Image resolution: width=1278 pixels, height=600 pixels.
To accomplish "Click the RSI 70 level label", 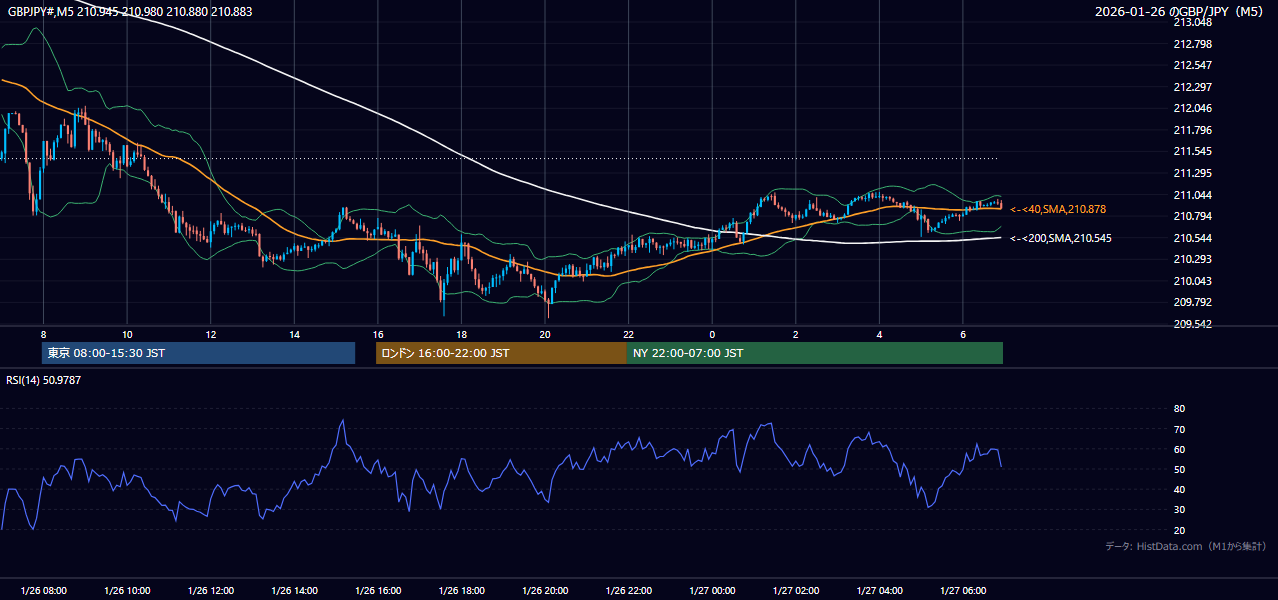I will pos(1179,429).
